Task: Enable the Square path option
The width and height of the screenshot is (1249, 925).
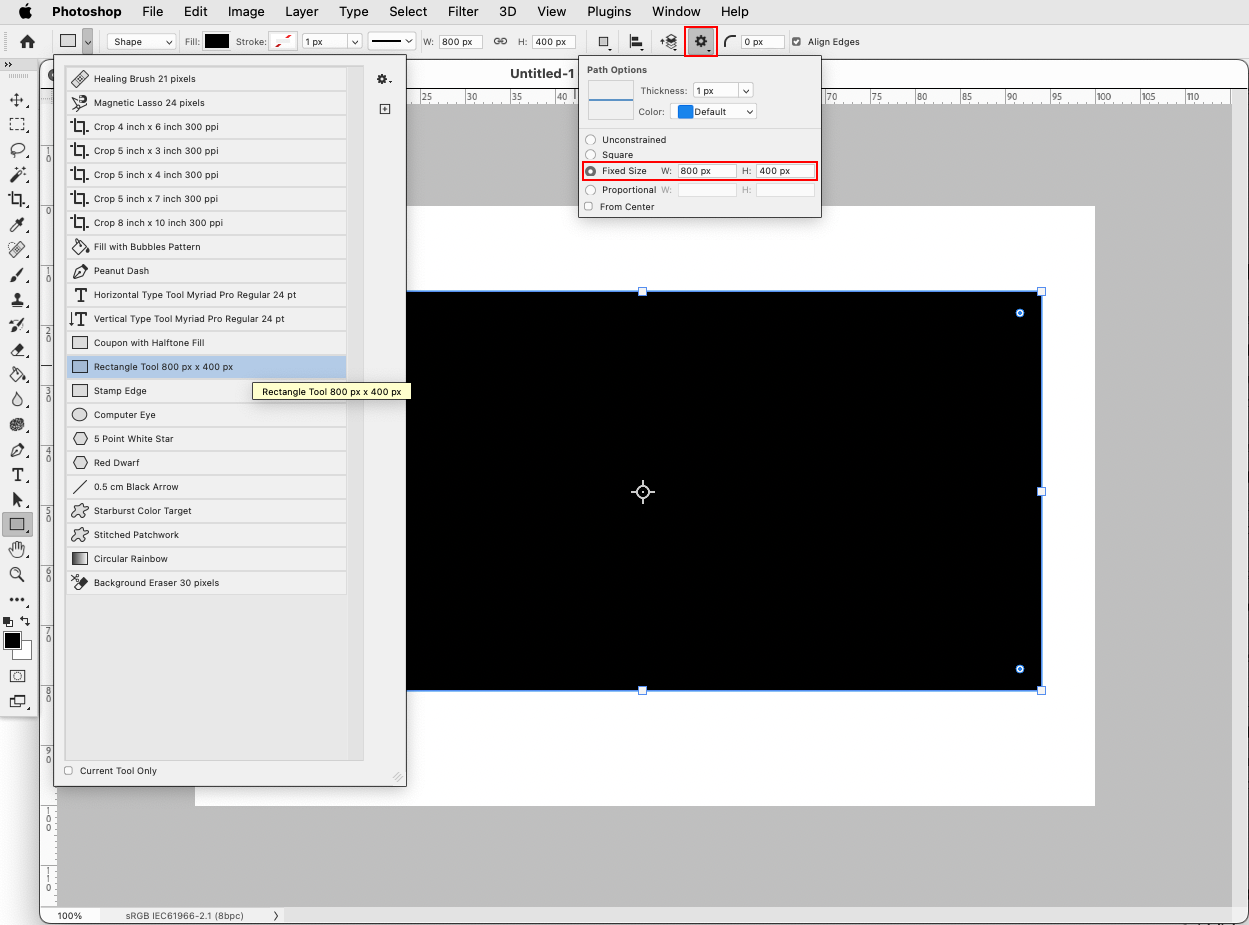Action: point(590,155)
